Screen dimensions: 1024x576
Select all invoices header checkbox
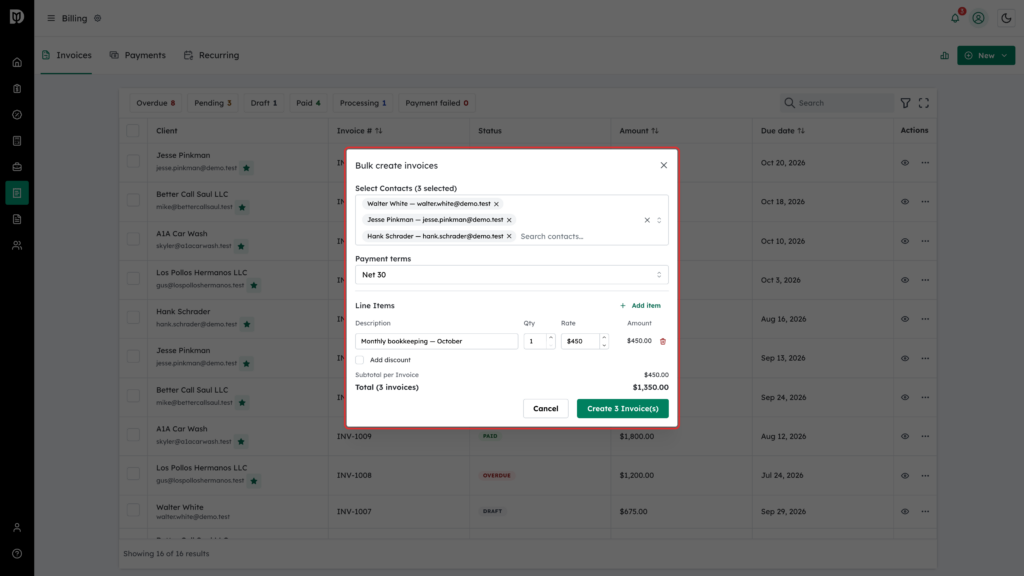(x=133, y=131)
